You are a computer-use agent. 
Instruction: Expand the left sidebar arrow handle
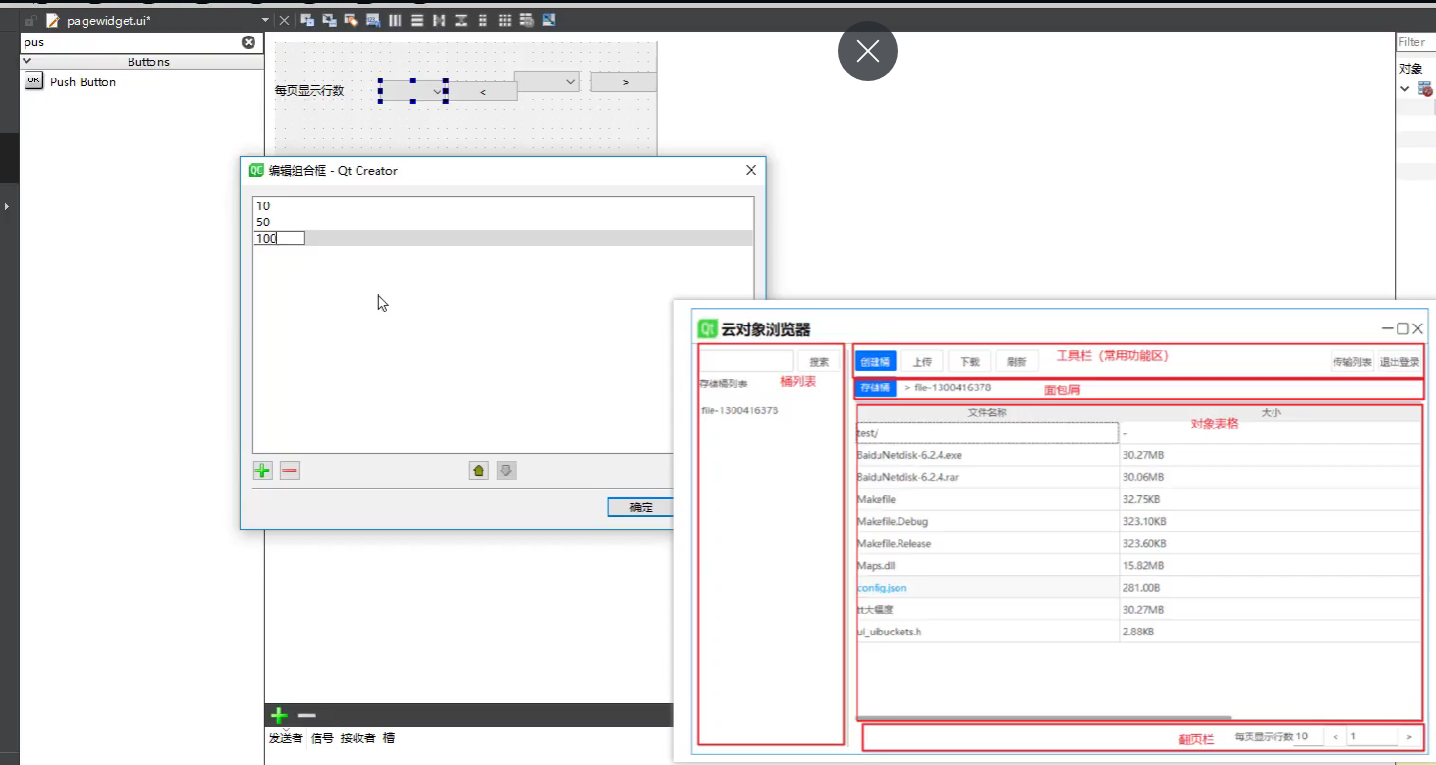[x=7, y=206]
